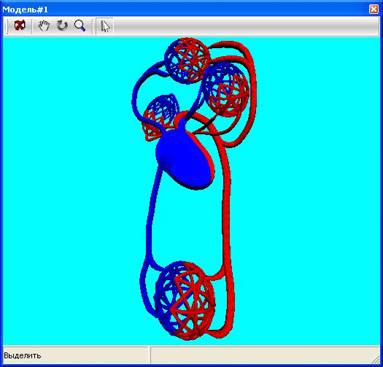Select the half wireframe sphere left of the heart

coord(161,118)
